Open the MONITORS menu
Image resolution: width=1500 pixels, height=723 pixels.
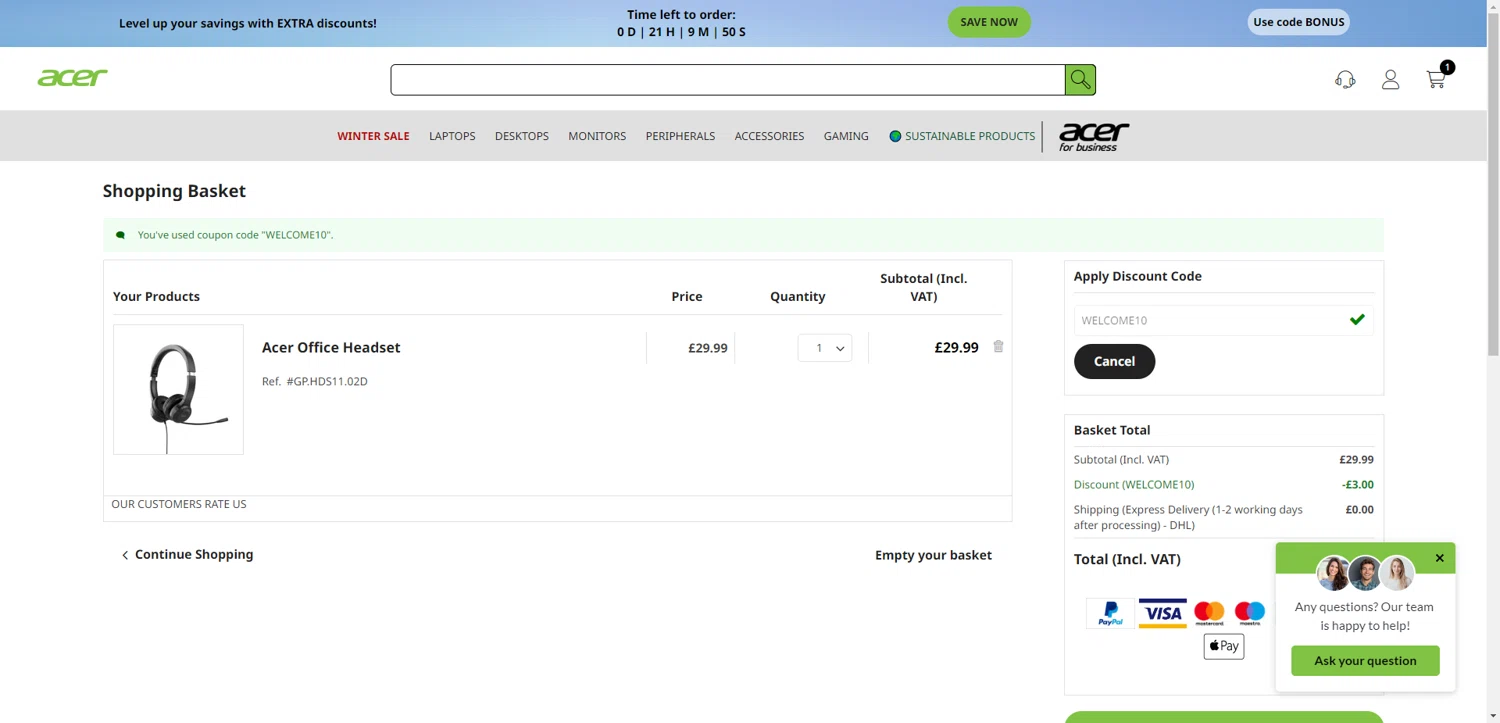click(x=597, y=136)
